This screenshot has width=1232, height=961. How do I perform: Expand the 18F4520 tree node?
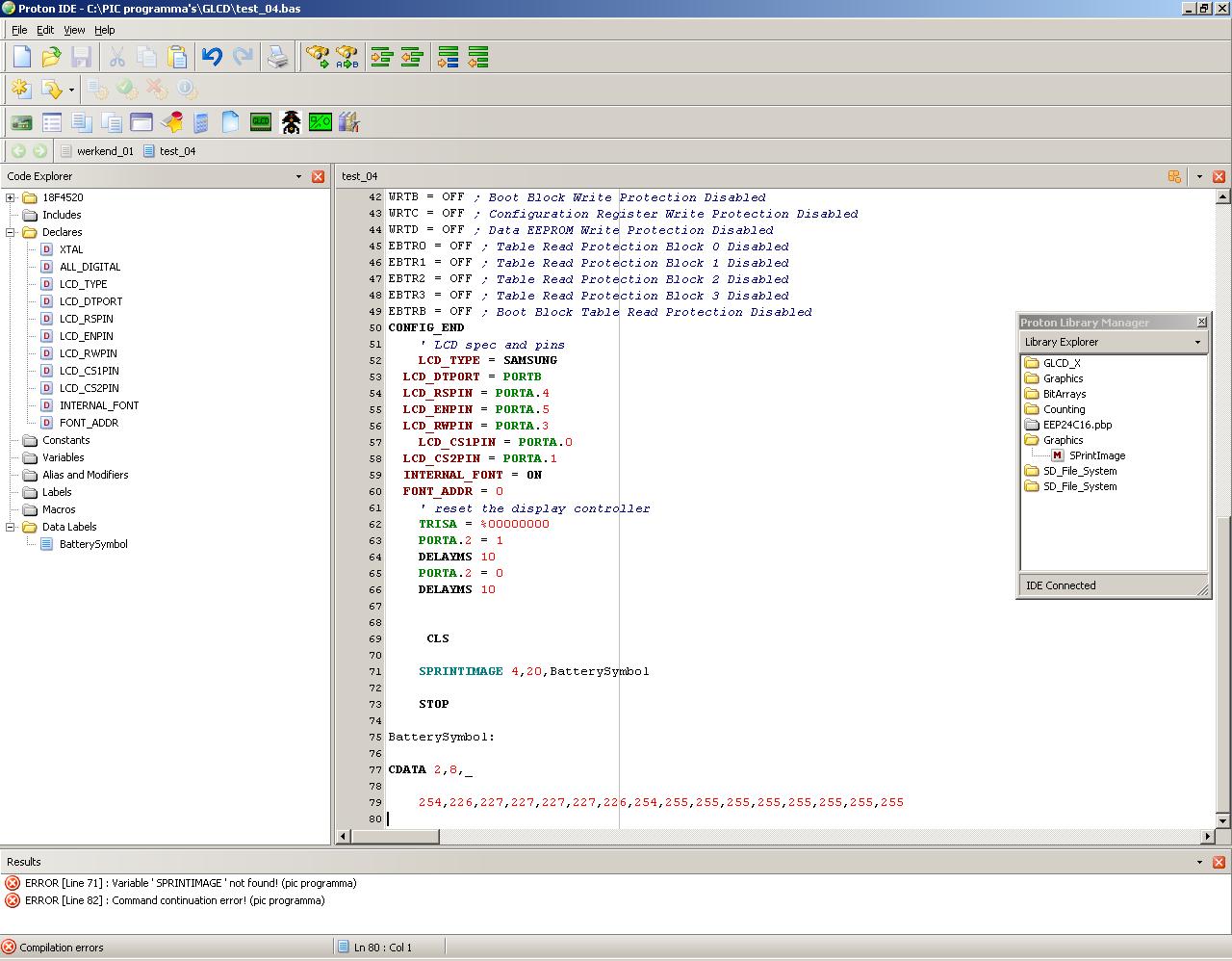tap(11, 197)
